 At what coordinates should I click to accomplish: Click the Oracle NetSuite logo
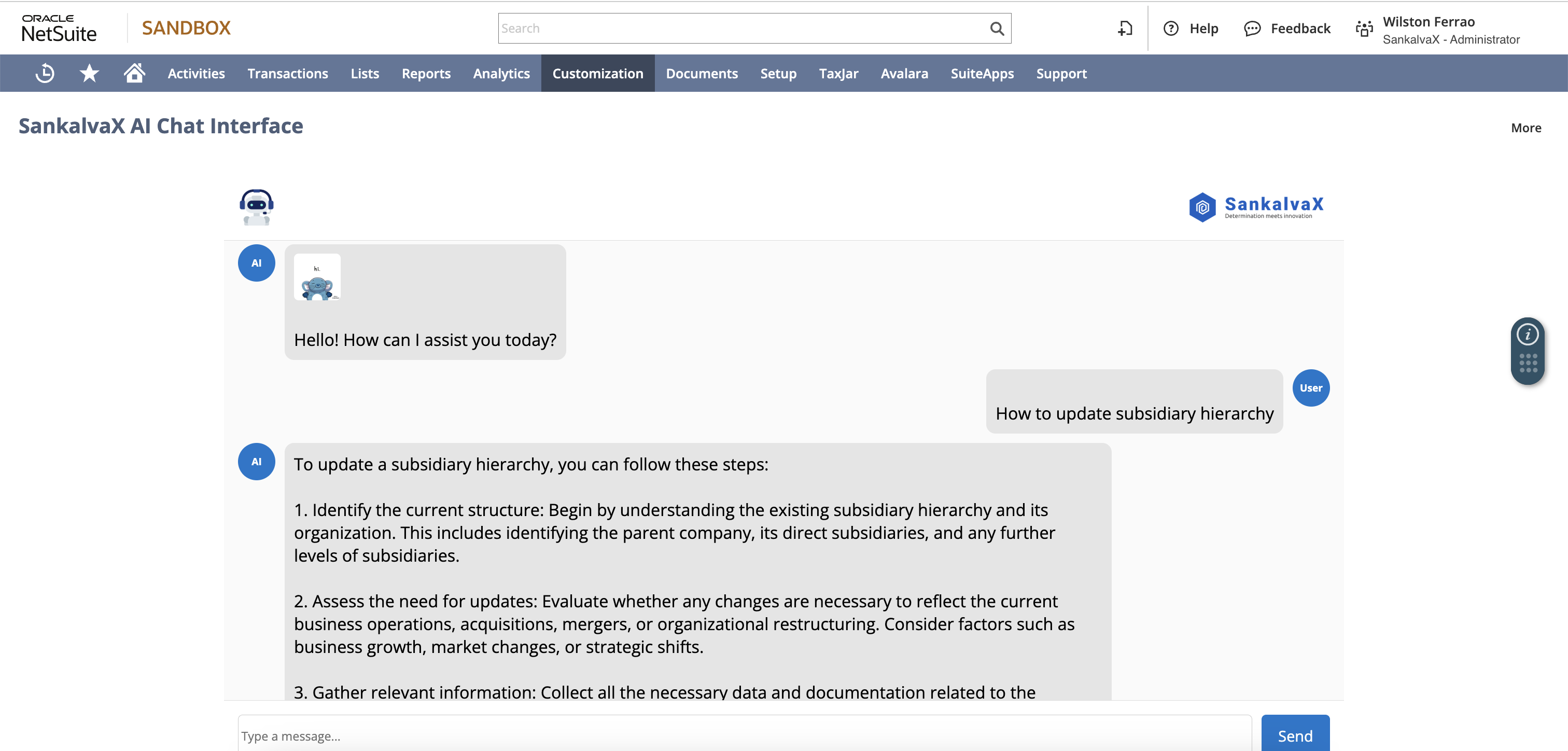pos(59,29)
